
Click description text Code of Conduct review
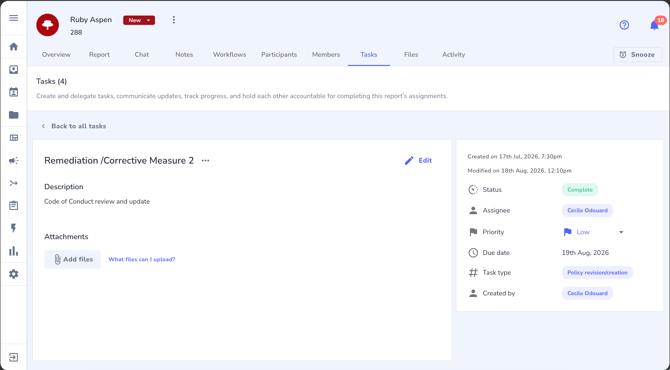point(97,201)
